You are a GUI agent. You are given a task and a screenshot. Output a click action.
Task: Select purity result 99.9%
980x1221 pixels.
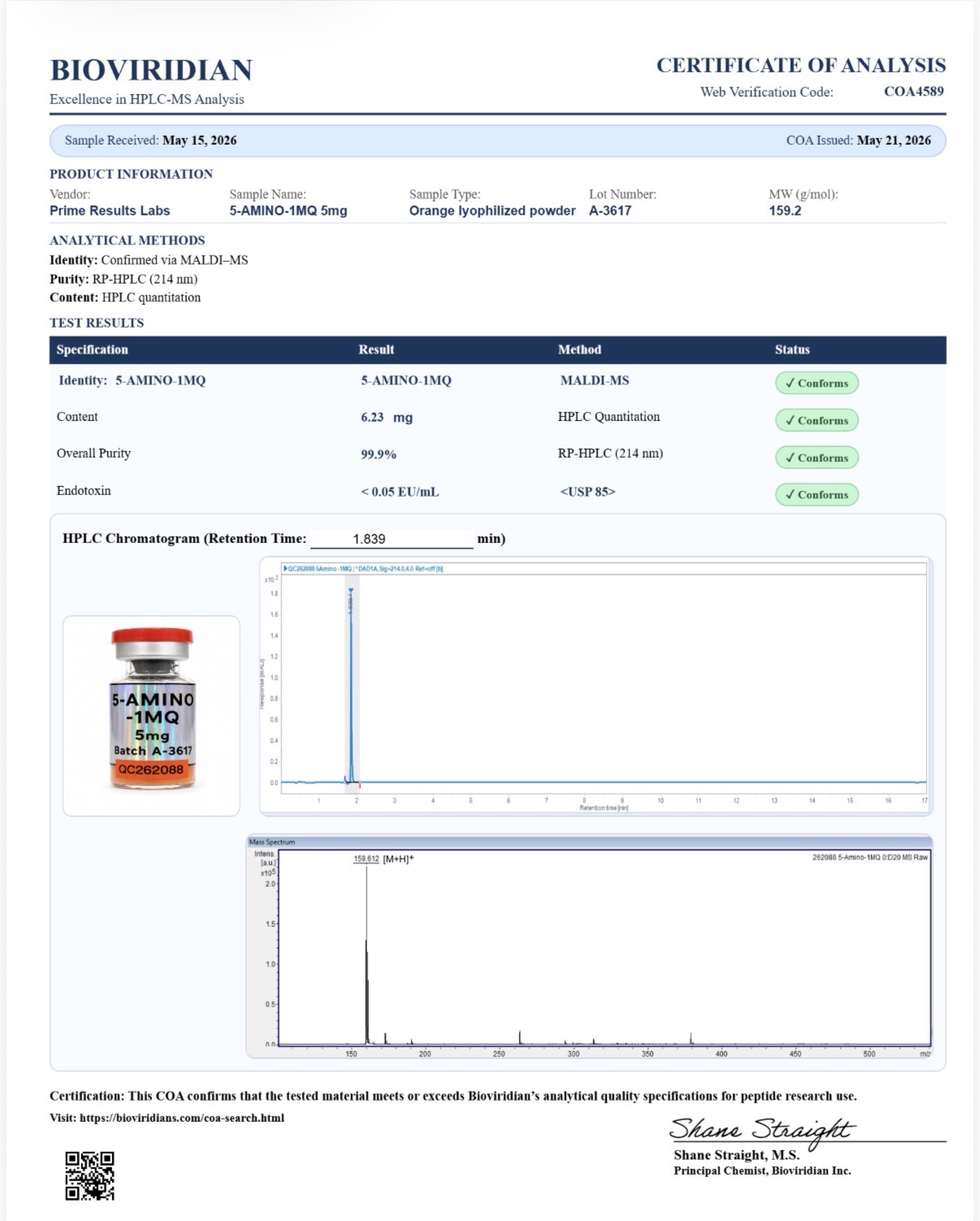point(379,454)
